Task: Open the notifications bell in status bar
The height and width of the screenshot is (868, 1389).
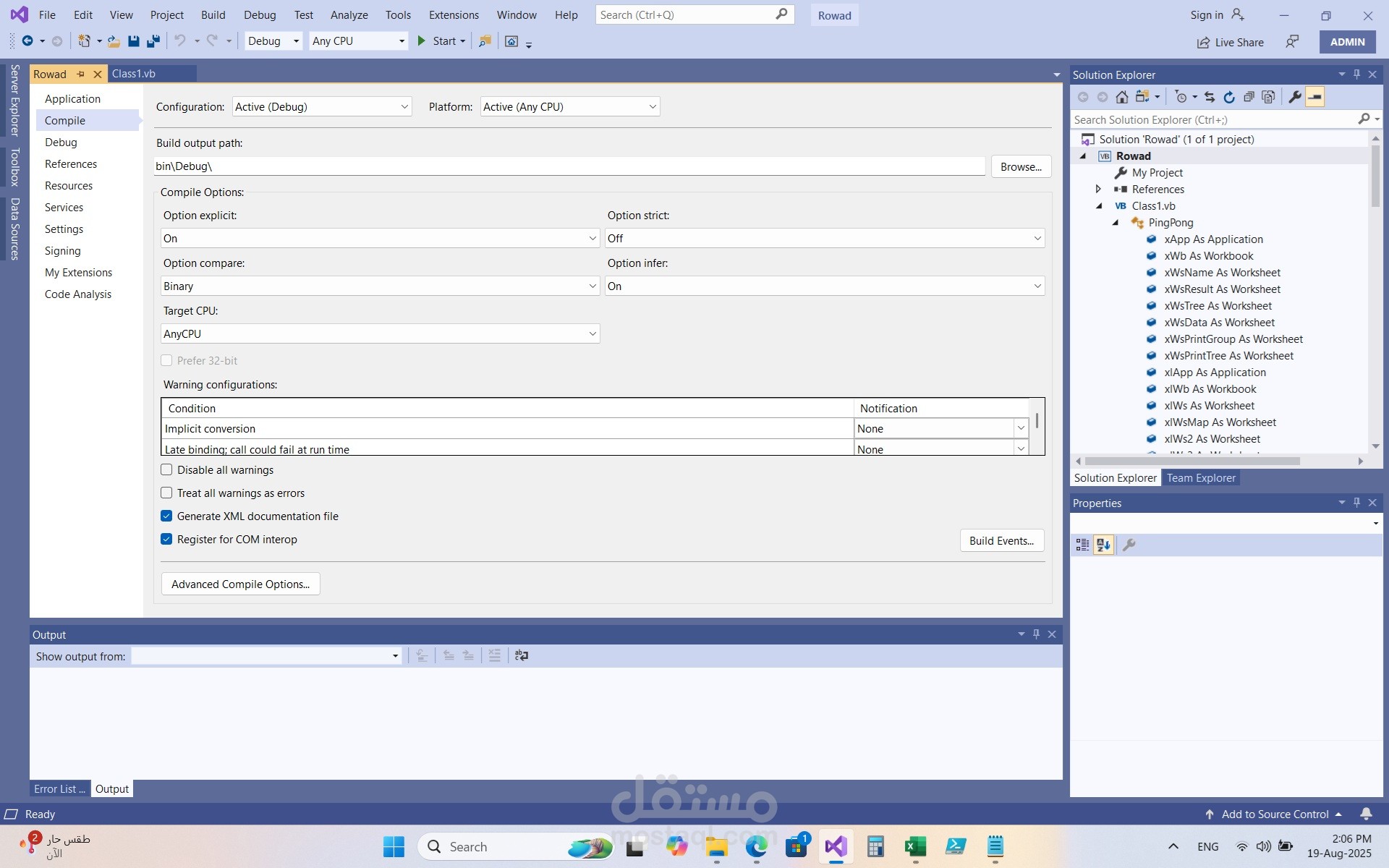Action: click(x=1366, y=814)
